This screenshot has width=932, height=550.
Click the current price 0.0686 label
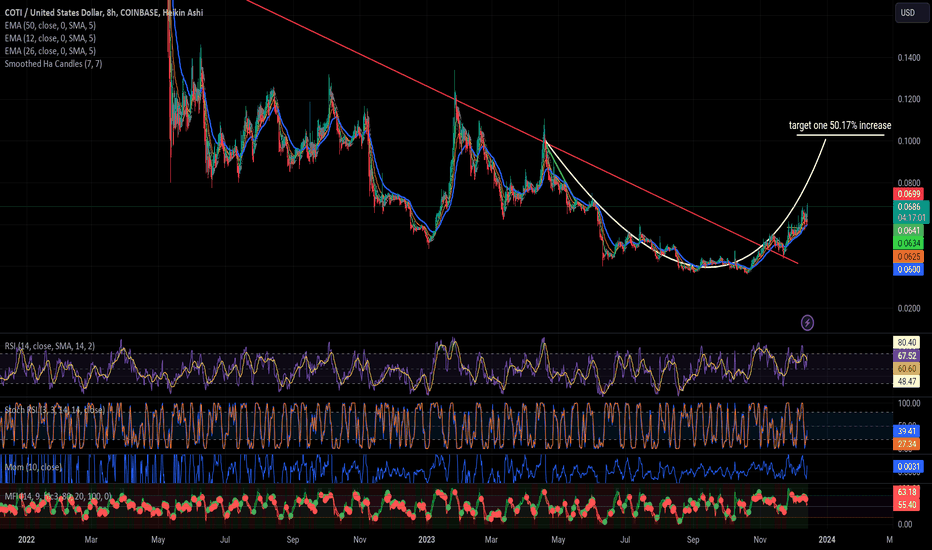[911, 207]
